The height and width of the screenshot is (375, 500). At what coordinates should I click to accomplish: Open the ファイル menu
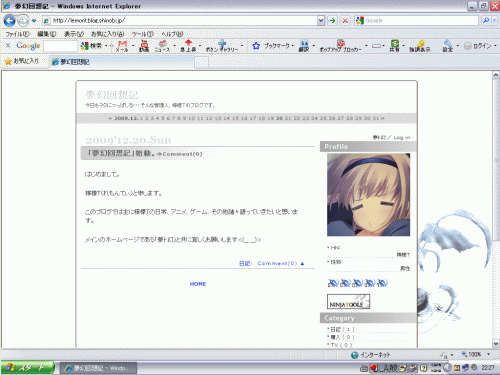[17, 34]
